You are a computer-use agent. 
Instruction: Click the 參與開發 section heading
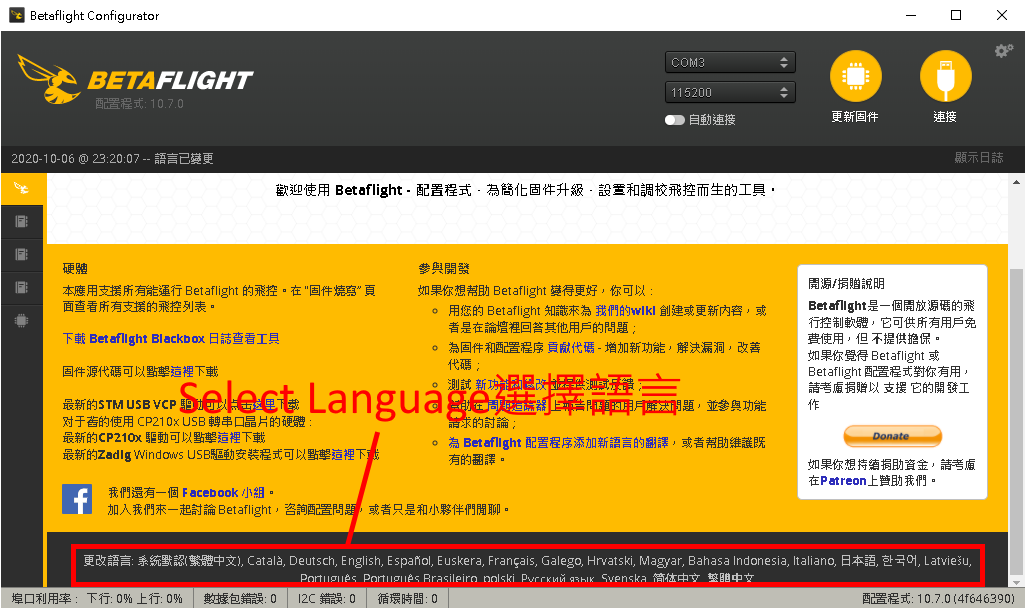444,268
